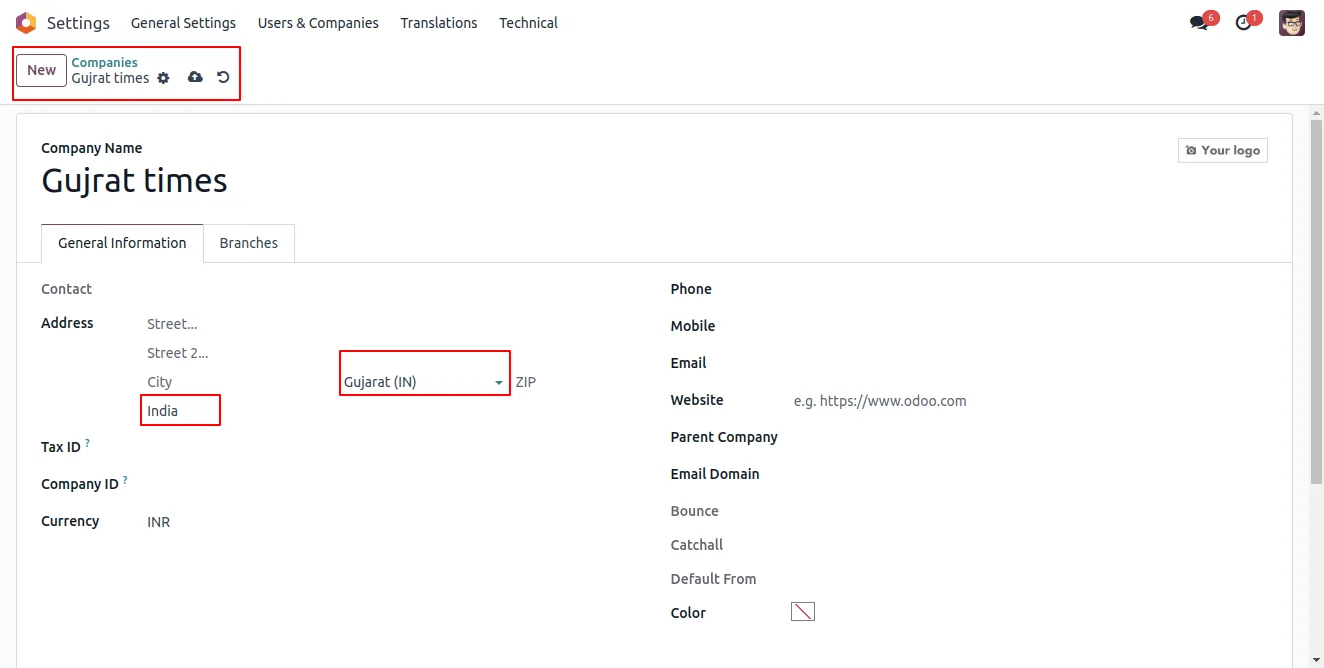Click the Bounce label
The image size is (1324, 668).
pos(694,511)
